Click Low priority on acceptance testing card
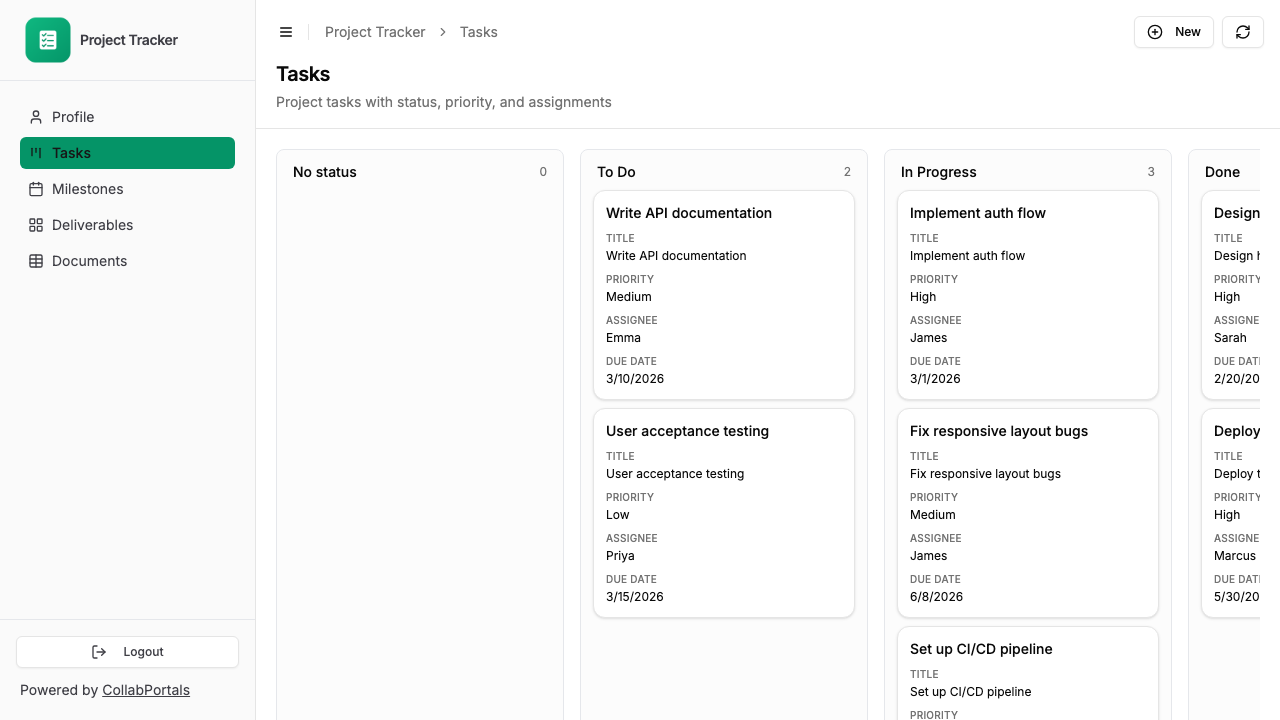This screenshot has width=1280, height=720. coord(618,515)
